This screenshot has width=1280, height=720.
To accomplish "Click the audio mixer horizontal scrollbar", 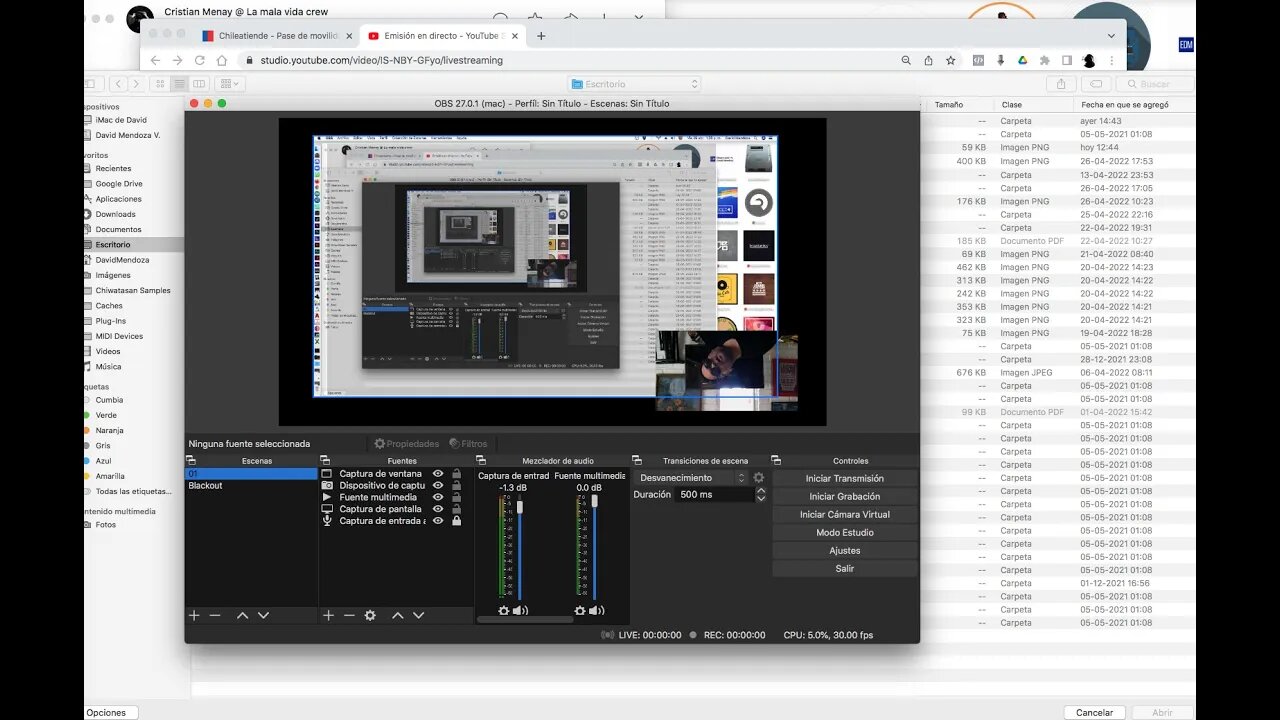I will (x=526, y=619).
